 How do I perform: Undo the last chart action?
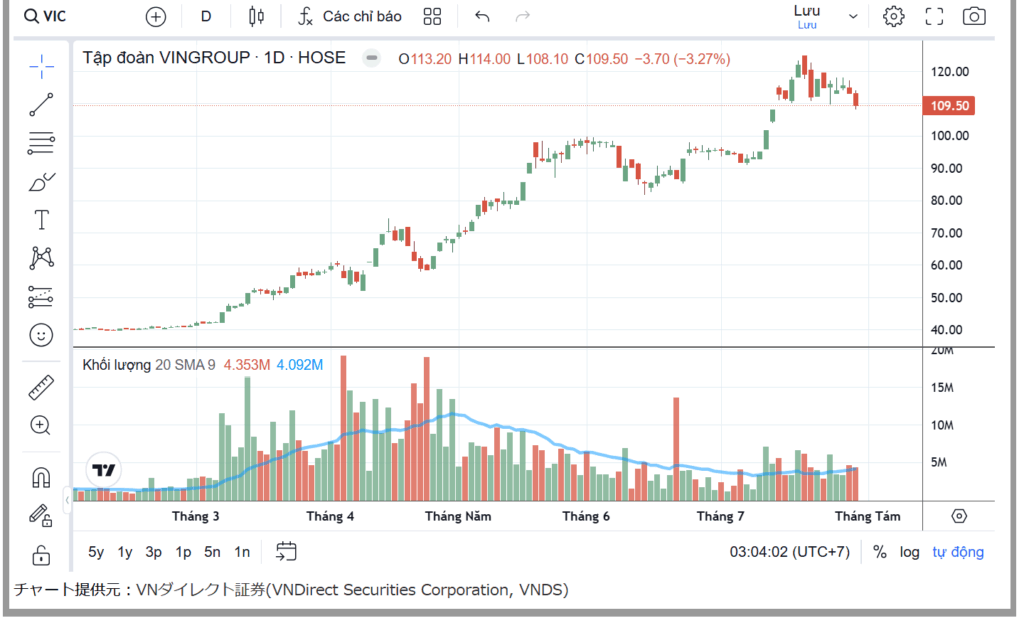tap(482, 16)
